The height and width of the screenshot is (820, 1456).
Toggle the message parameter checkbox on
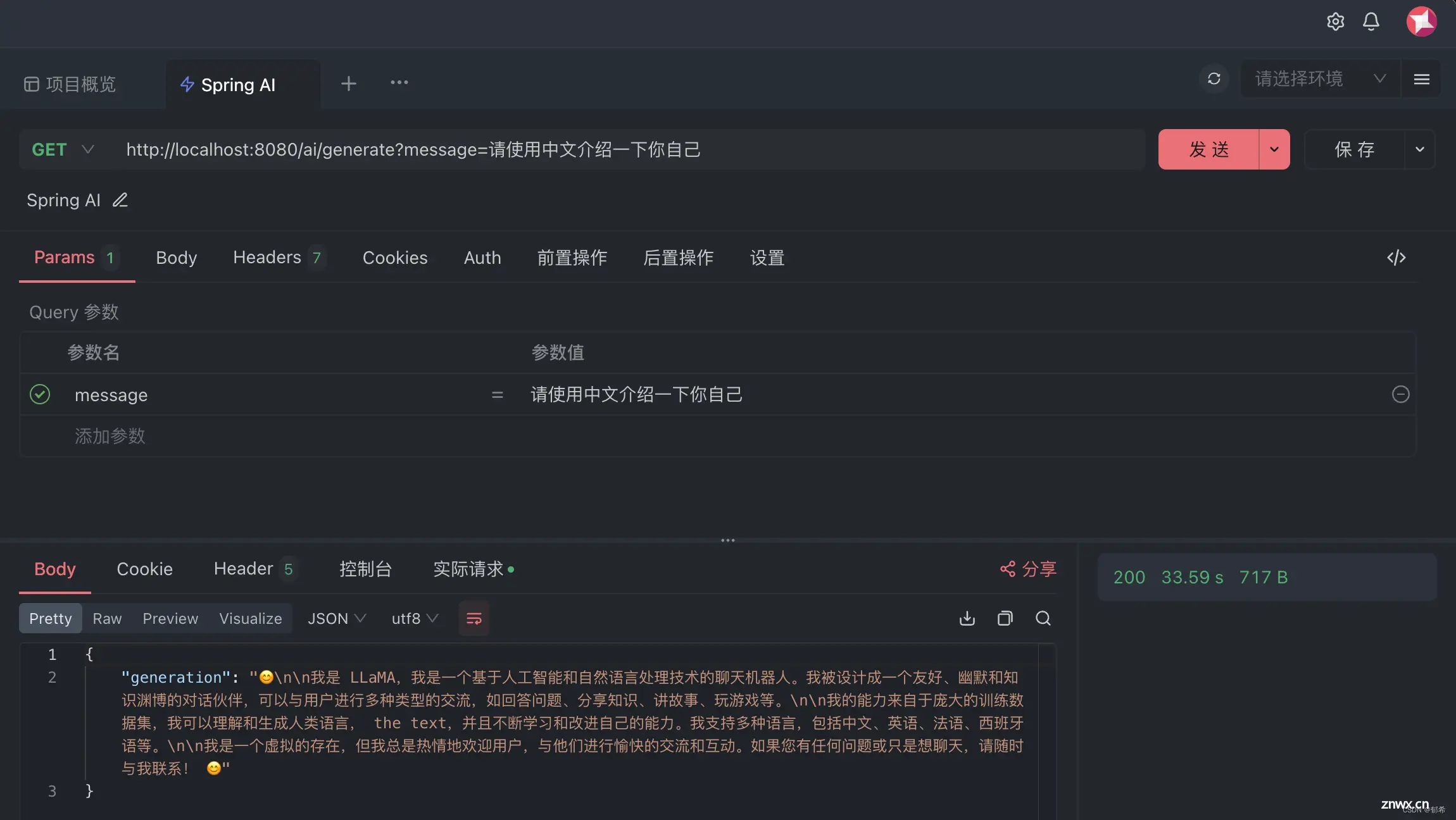[39, 394]
